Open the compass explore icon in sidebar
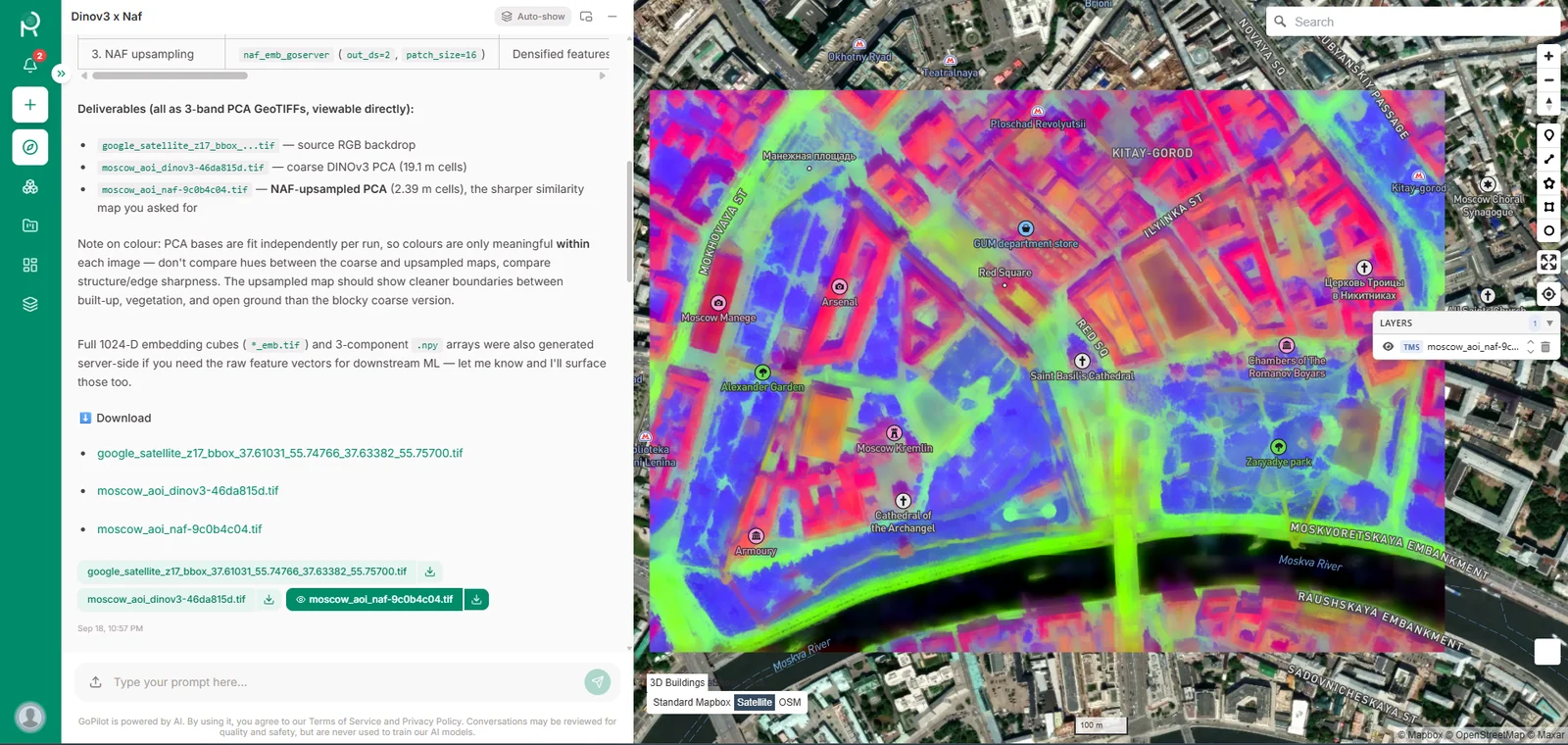The width and height of the screenshot is (1568, 745). 30,147
